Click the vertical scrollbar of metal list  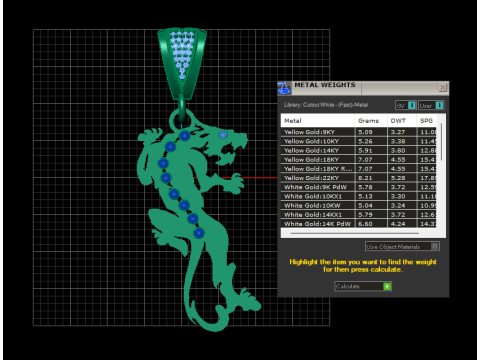[x=442, y=142]
